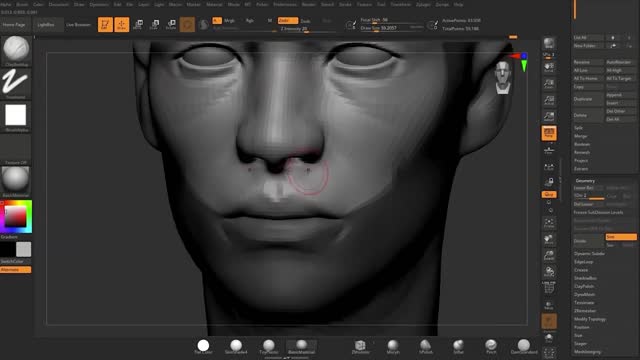
Task: Pick the Inflat brush from bottom shelf
Action: 458,347
